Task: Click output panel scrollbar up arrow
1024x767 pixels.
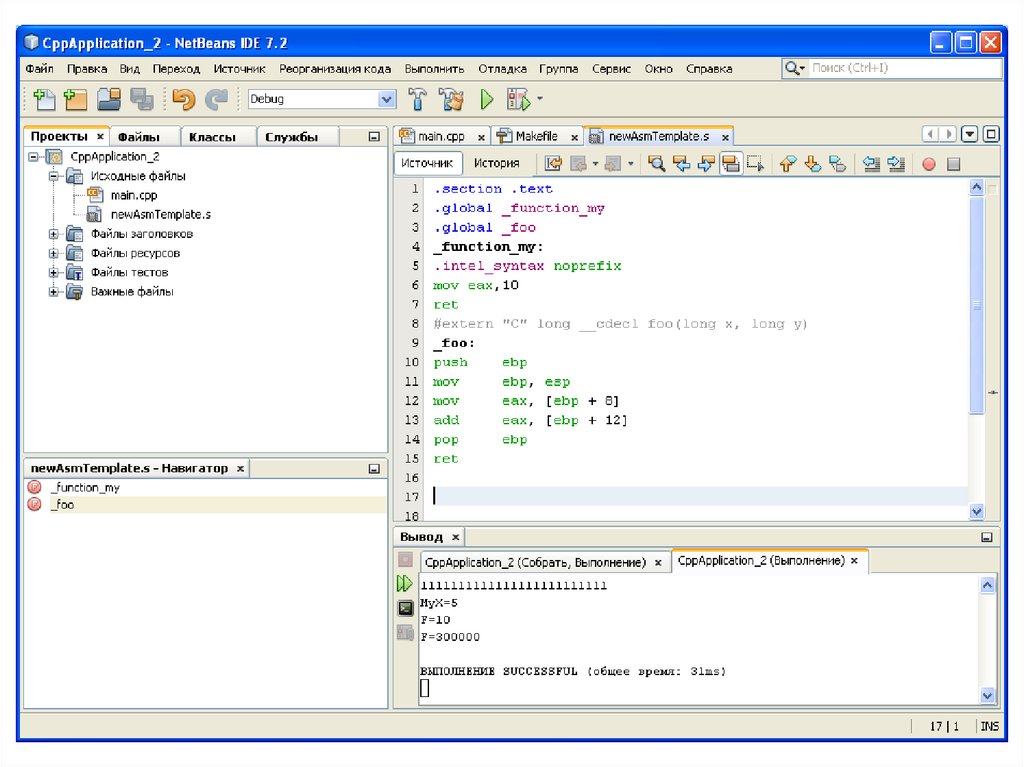Action: coord(987,585)
